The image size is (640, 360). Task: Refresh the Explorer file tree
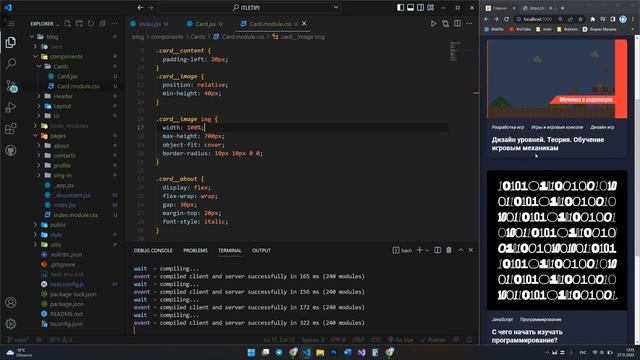(91, 24)
